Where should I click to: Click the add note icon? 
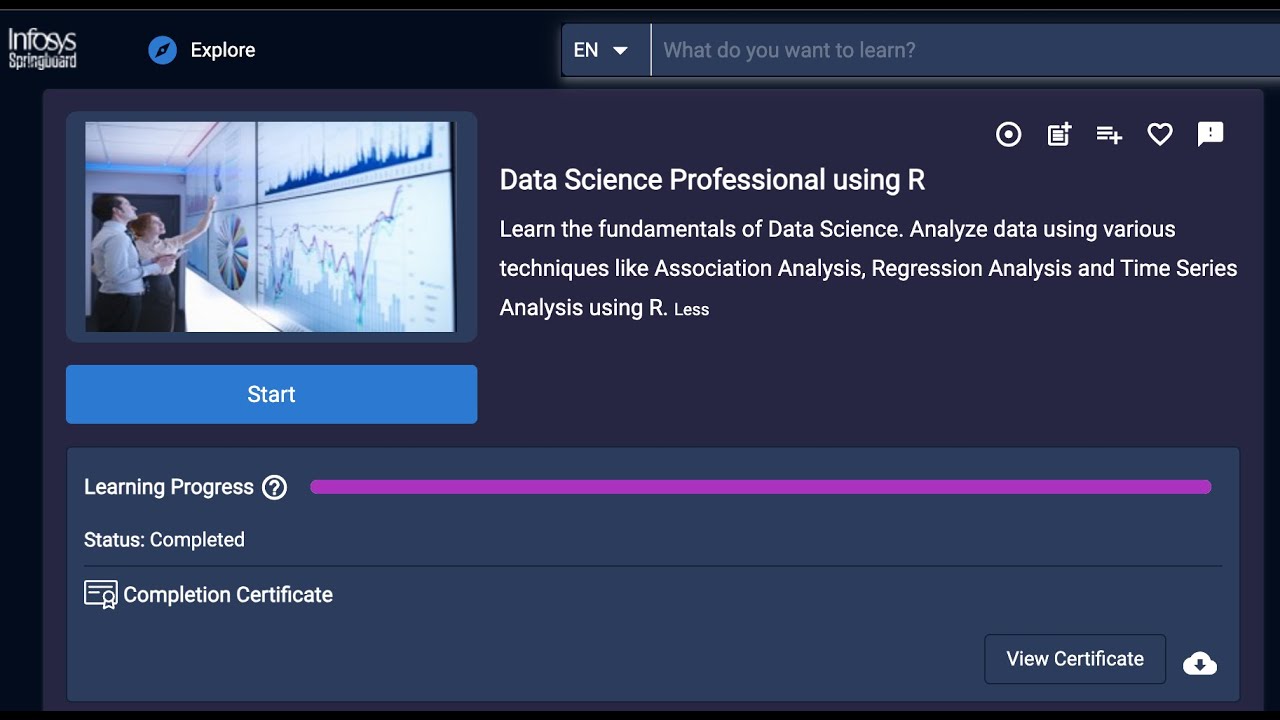click(x=1059, y=134)
